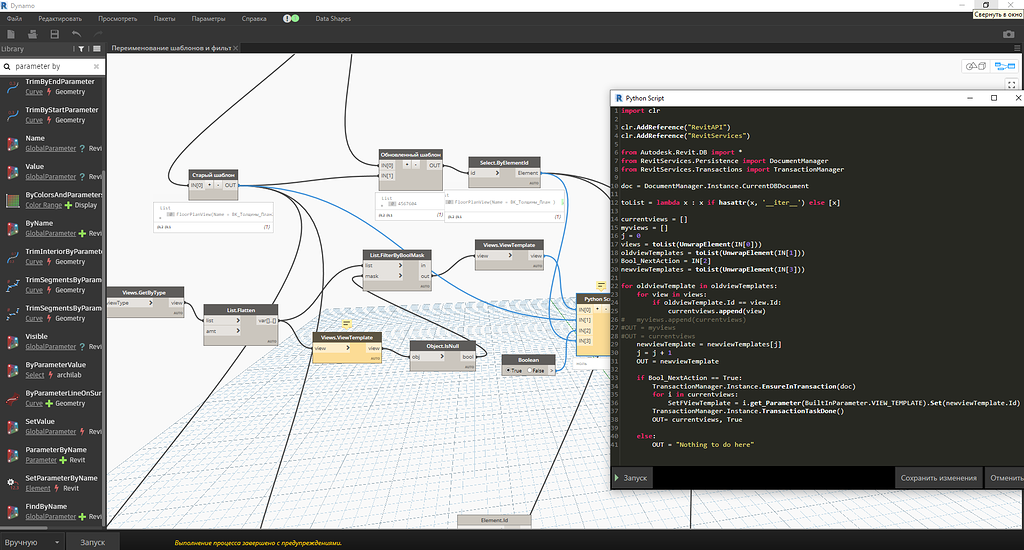Click the Запуск button in status bar
The image size is (1024, 550).
tap(92, 542)
